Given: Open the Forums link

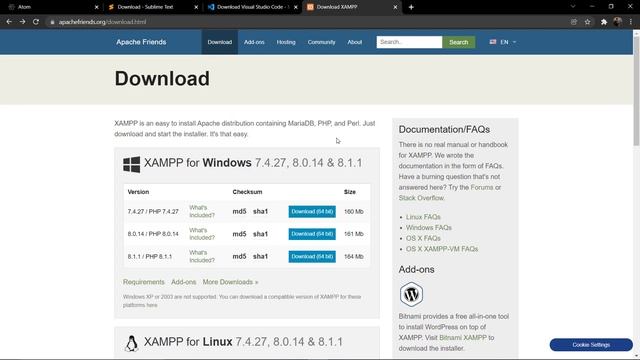Looking at the screenshot, I should (482, 187).
